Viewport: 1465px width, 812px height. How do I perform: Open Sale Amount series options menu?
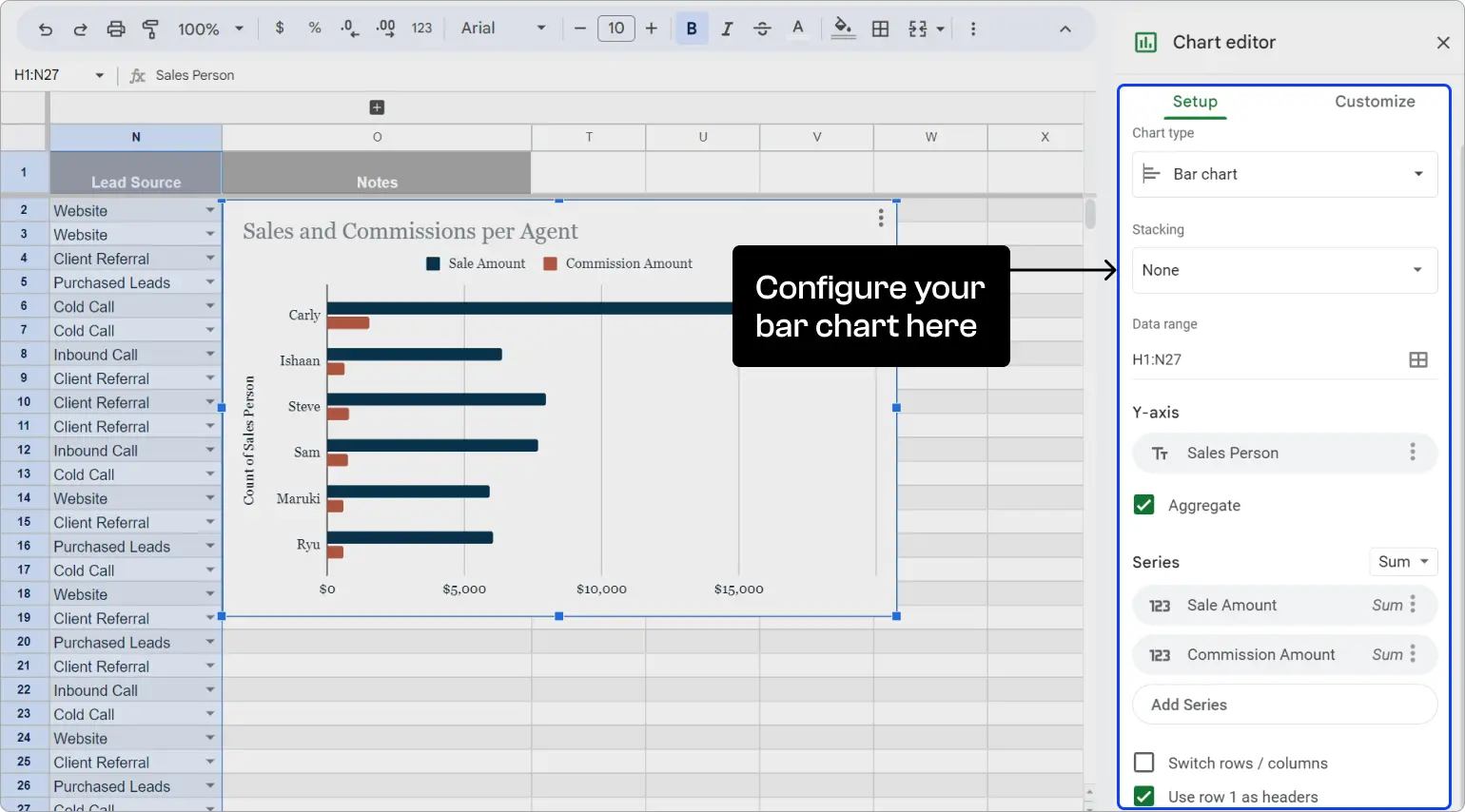click(x=1413, y=605)
